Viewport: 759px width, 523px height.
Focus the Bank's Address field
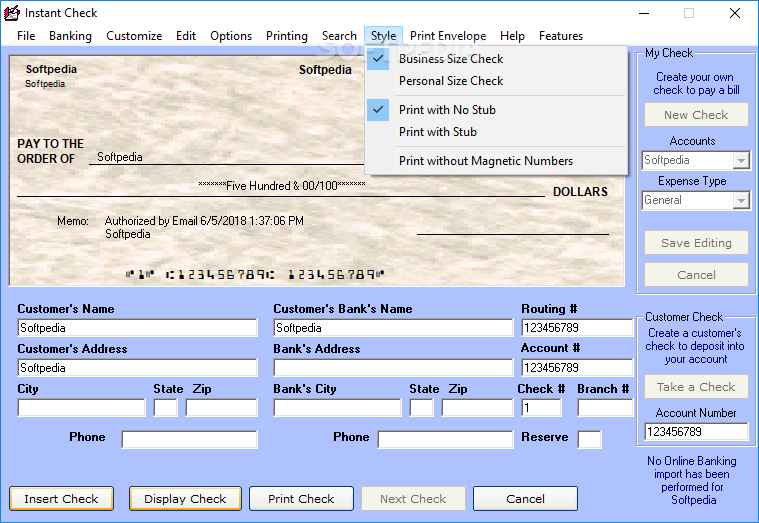click(x=393, y=368)
